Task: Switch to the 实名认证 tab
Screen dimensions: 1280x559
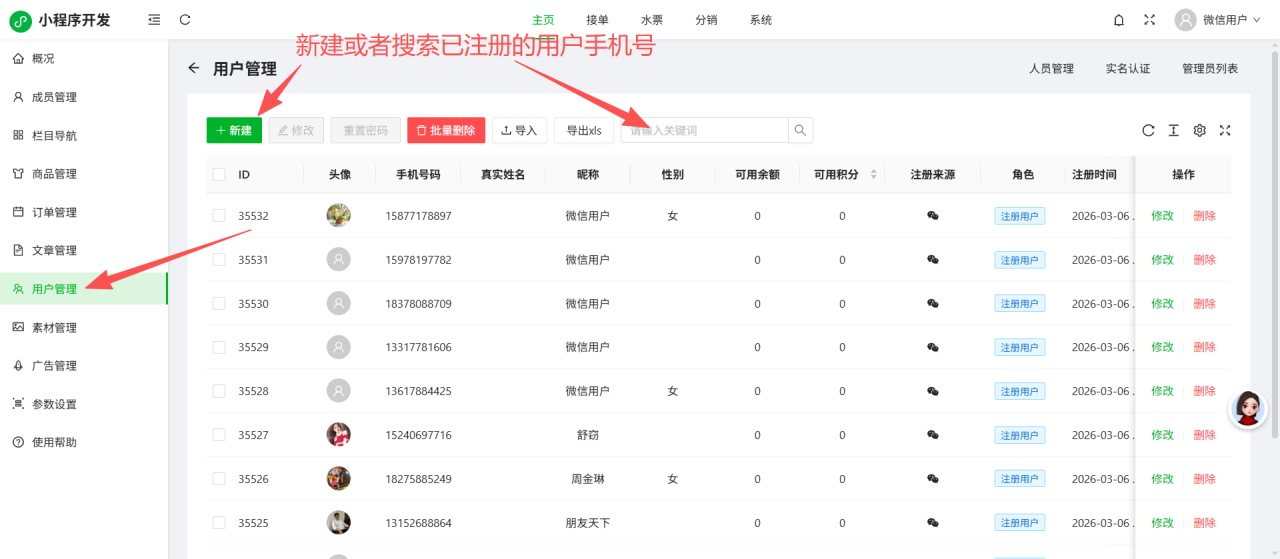Action: click(x=1127, y=69)
